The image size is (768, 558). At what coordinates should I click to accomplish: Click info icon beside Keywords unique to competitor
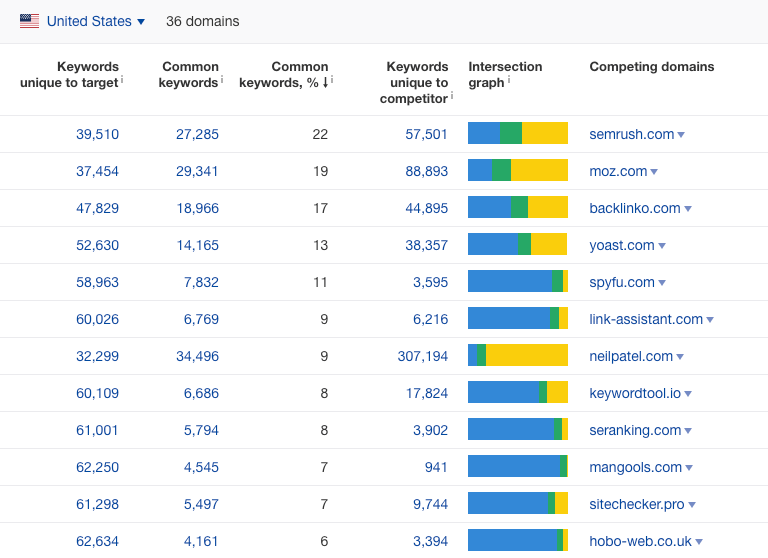coord(452,96)
